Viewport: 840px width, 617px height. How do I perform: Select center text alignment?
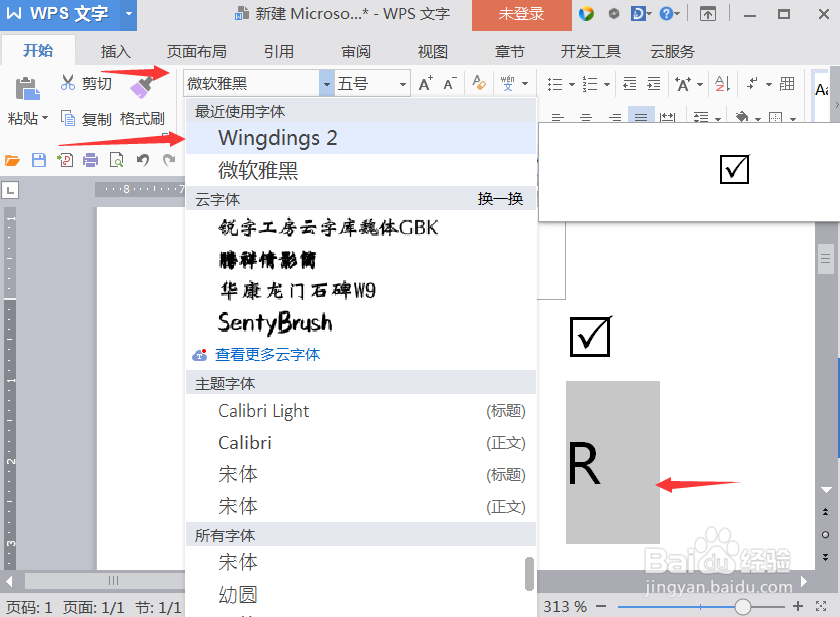click(583, 118)
